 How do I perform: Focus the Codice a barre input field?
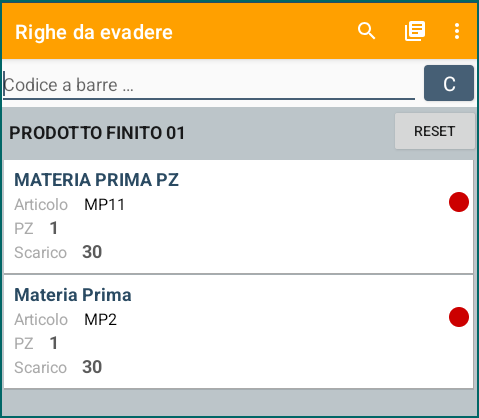(x=209, y=85)
